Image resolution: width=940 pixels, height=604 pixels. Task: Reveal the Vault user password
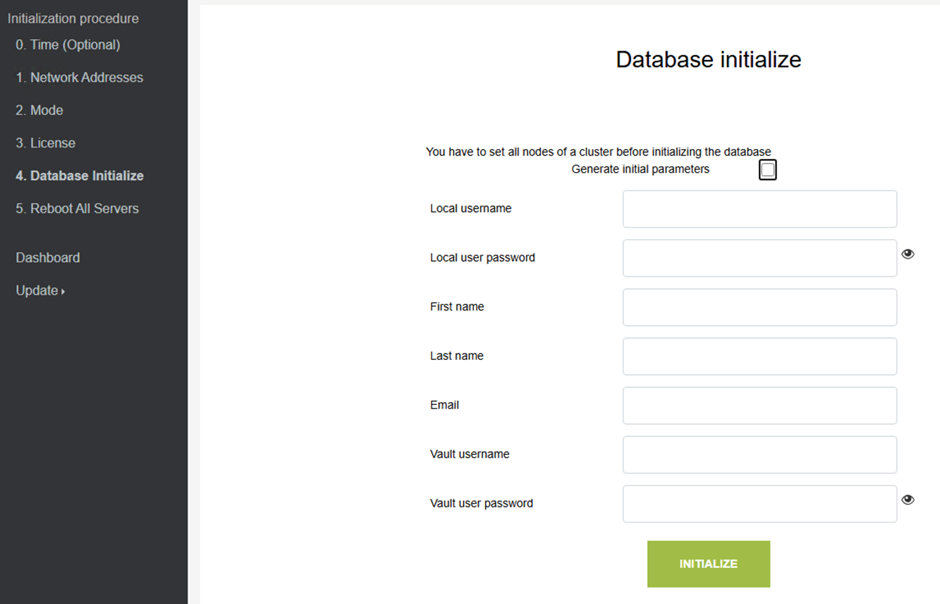pyautogui.click(x=908, y=500)
